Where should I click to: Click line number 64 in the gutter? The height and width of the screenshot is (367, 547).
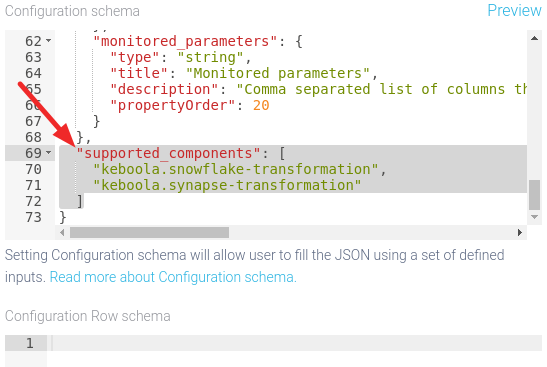(33, 73)
